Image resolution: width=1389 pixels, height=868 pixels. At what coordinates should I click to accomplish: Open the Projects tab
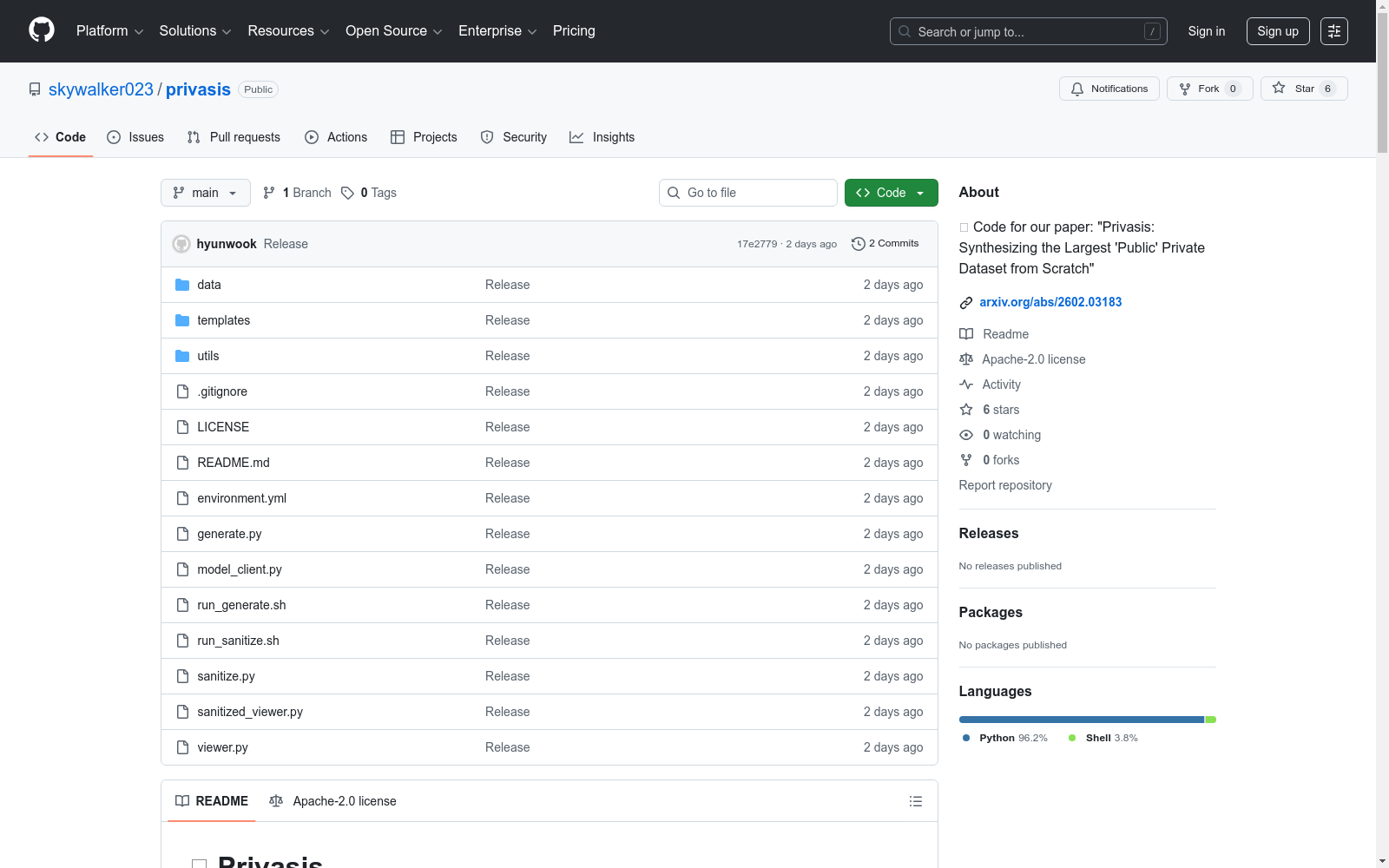tap(424, 137)
